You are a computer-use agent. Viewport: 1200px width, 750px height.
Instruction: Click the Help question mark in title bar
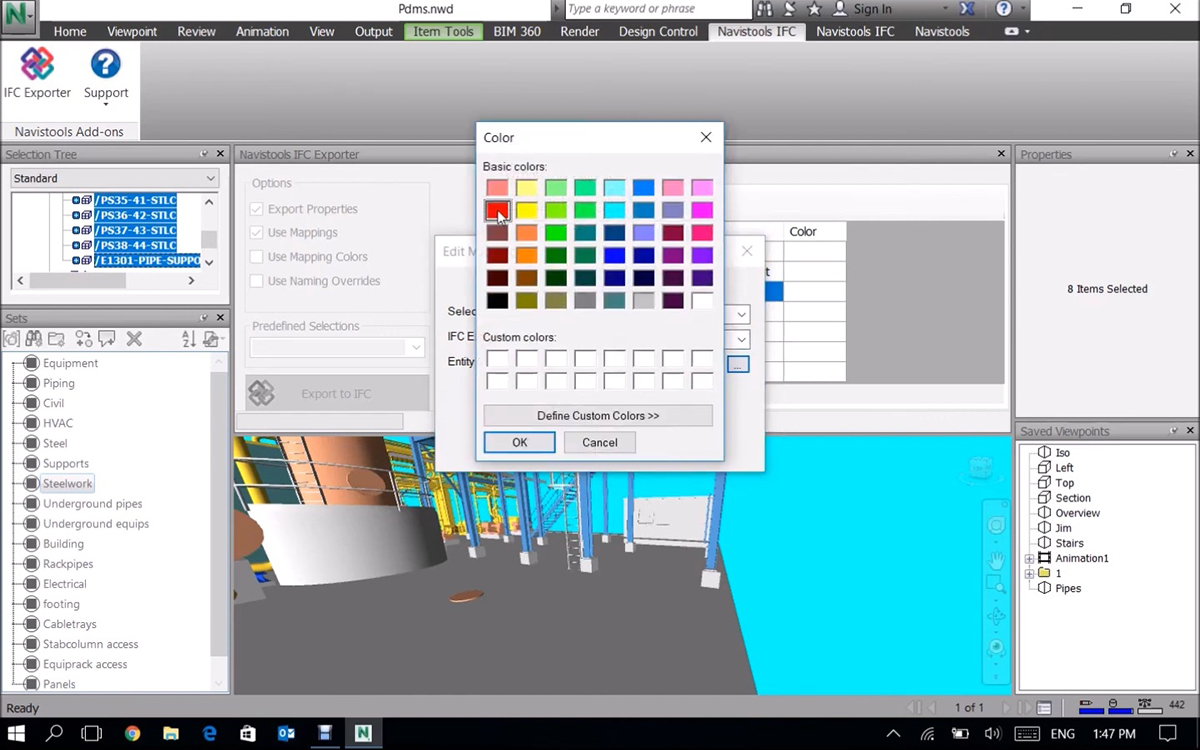point(1003,9)
